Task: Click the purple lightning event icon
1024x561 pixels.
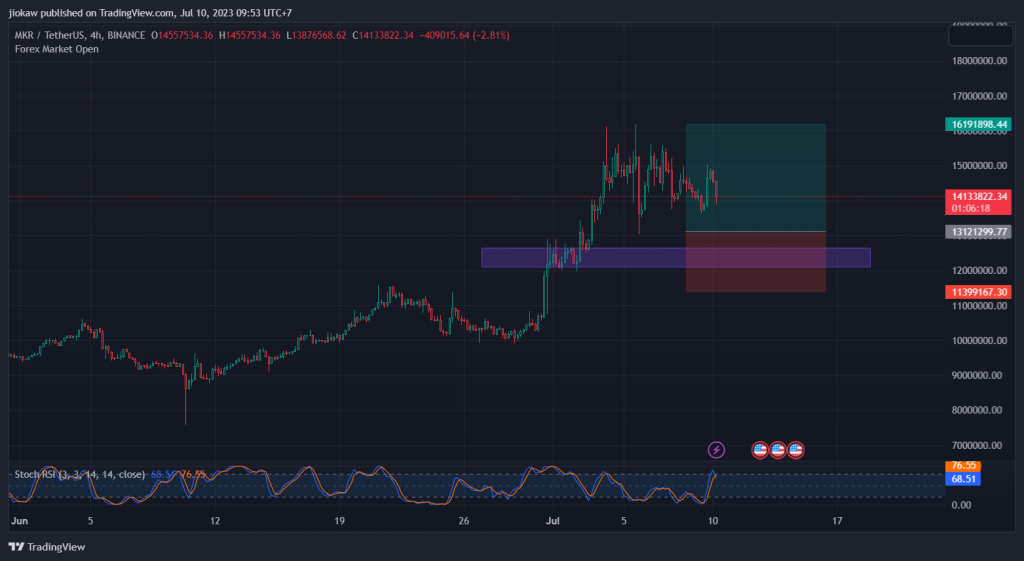Action: click(716, 450)
